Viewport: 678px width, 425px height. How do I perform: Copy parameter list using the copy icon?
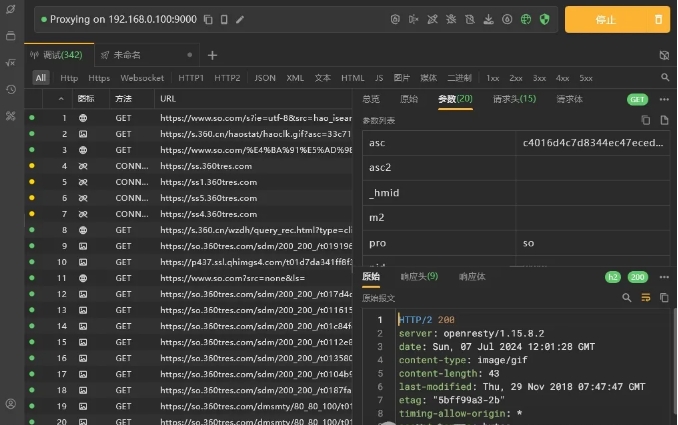click(645, 121)
